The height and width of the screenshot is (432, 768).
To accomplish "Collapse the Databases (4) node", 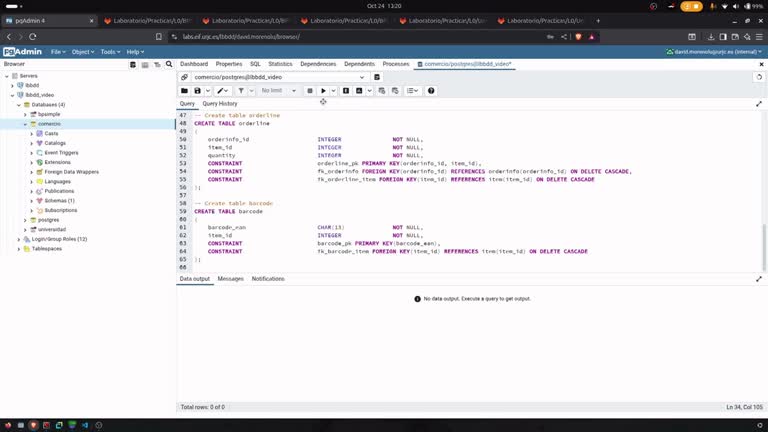I will point(19,105).
